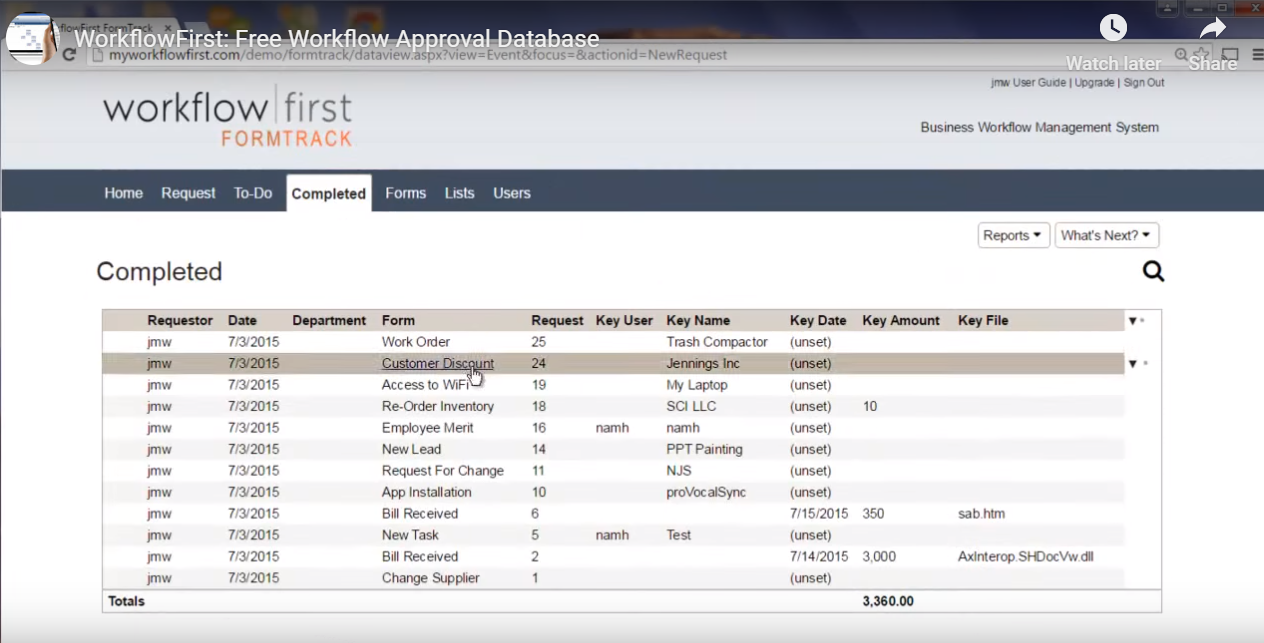The width and height of the screenshot is (1264, 643).
Task: Open the row options arrow on the Customer Discount row
Action: [1131, 363]
